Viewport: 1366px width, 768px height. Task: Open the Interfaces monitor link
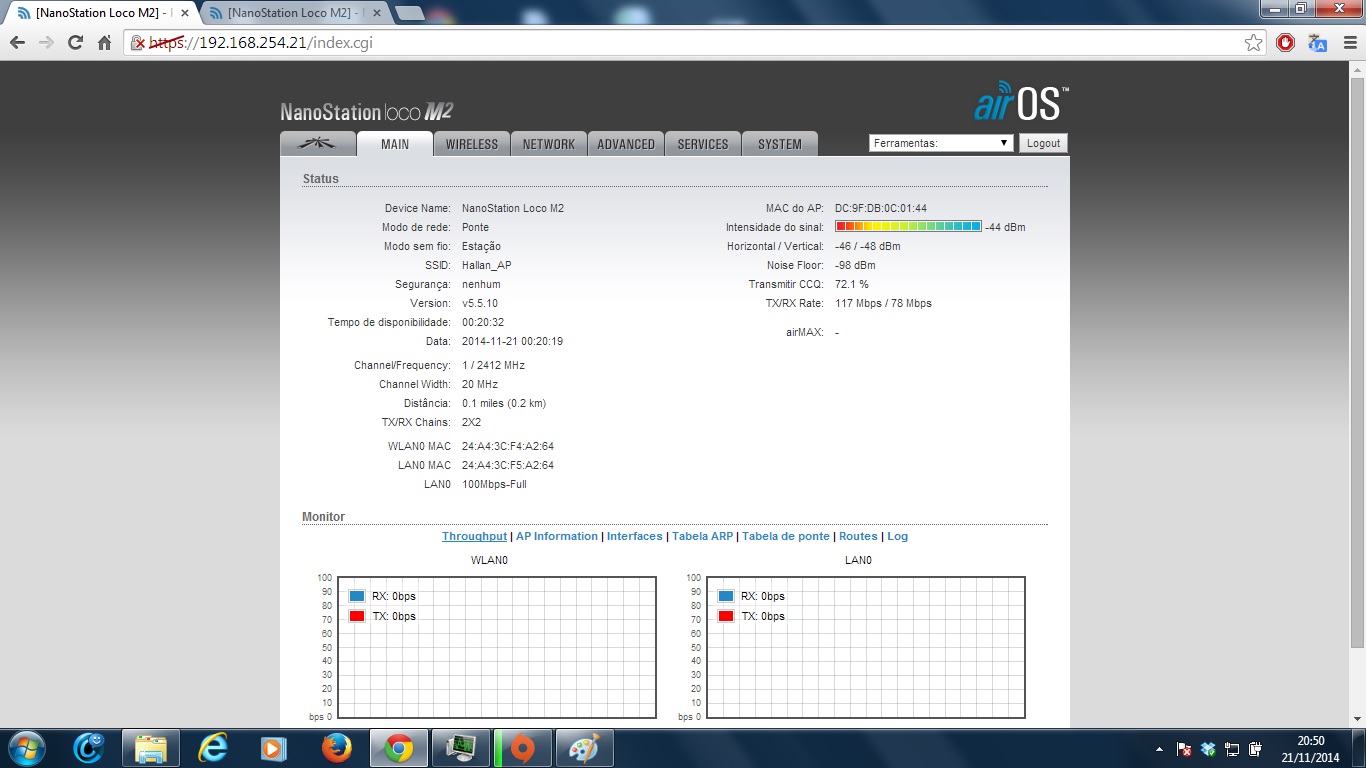(x=635, y=536)
